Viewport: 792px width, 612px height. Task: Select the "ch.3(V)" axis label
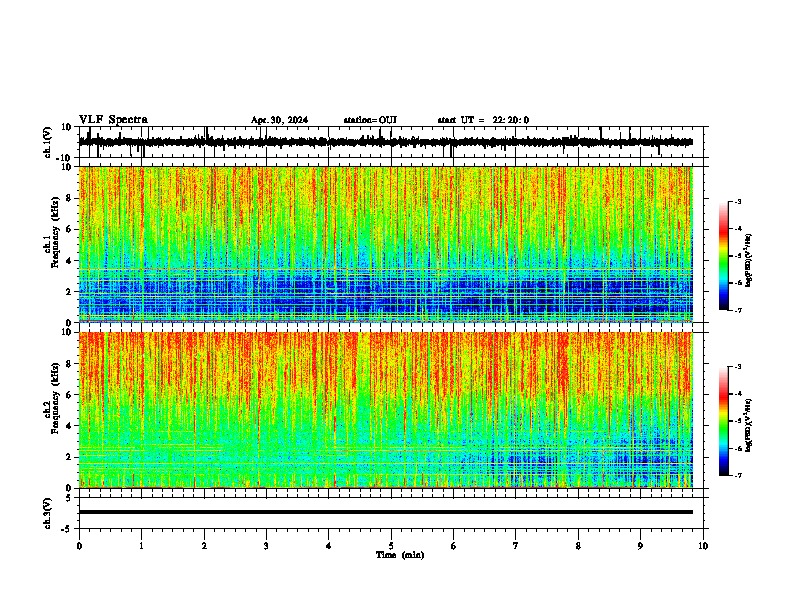(x=48, y=513)
